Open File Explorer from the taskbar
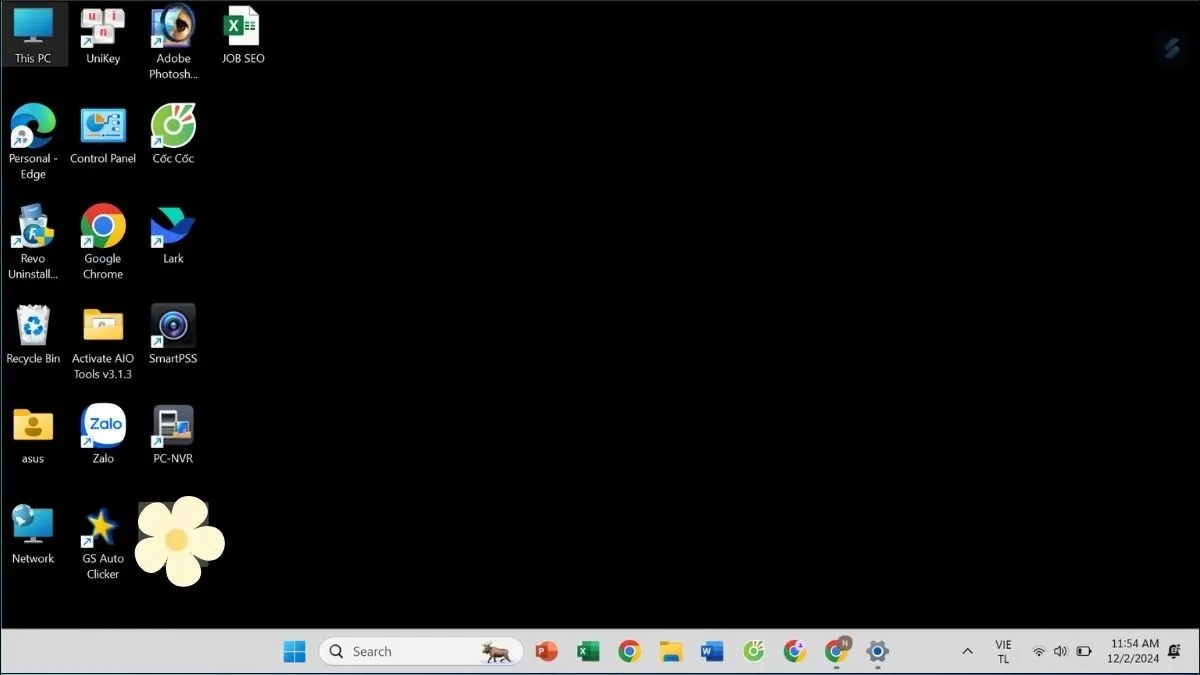This screenshot has width=1200, height=675. 670,652
